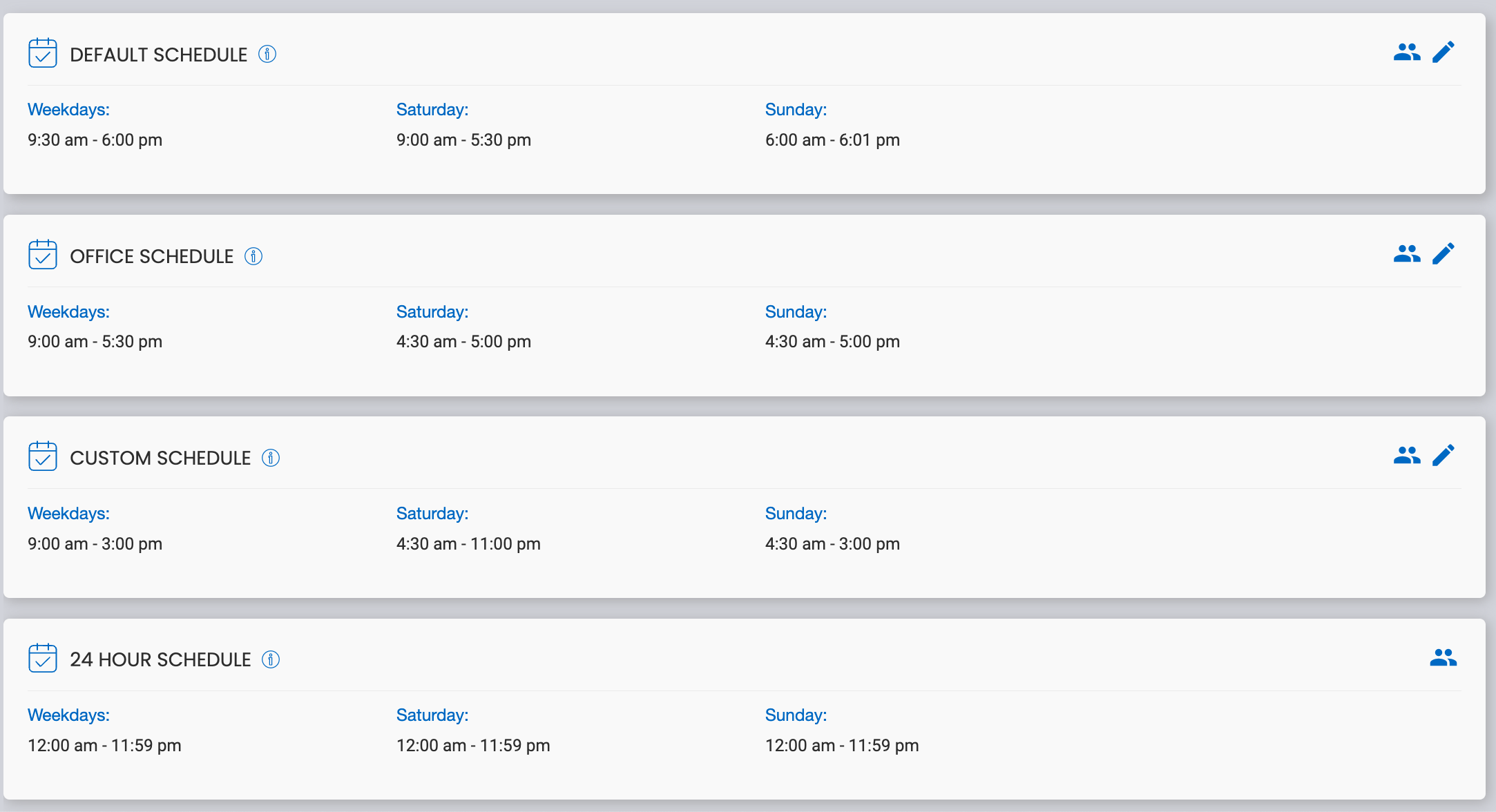The width and height of the screenshot is (1496, 812).
Task: Click the Weekdays time range under 24 Hour Schedule
Action: click(x=104, y=745)
